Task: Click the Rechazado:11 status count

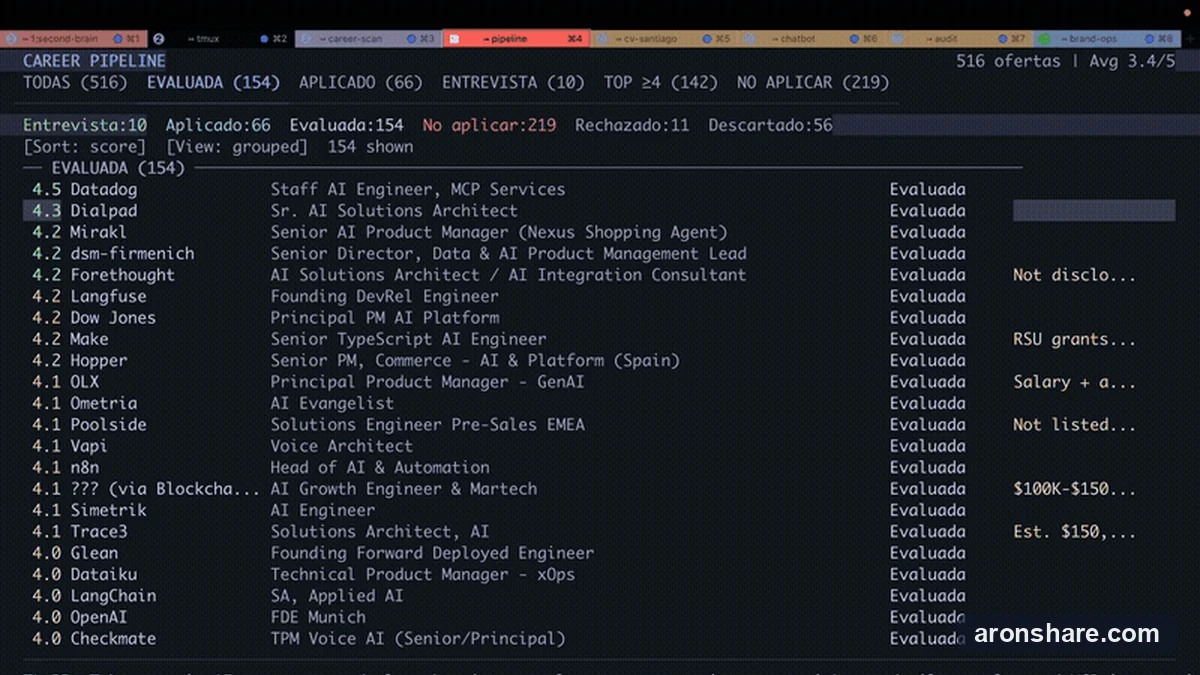Action: (x=632, y=125)
